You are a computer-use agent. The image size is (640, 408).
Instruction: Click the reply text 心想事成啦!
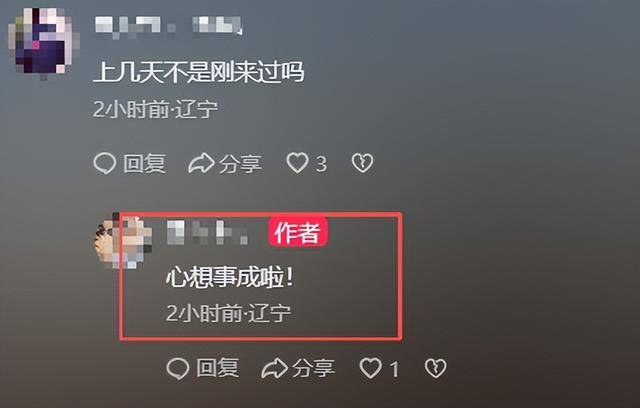coord(230,278)
